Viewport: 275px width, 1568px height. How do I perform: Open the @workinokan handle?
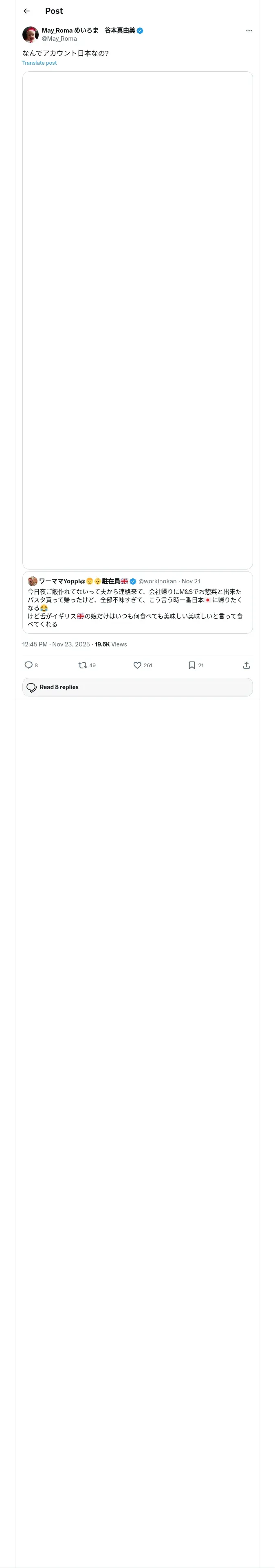pos(157,581)
